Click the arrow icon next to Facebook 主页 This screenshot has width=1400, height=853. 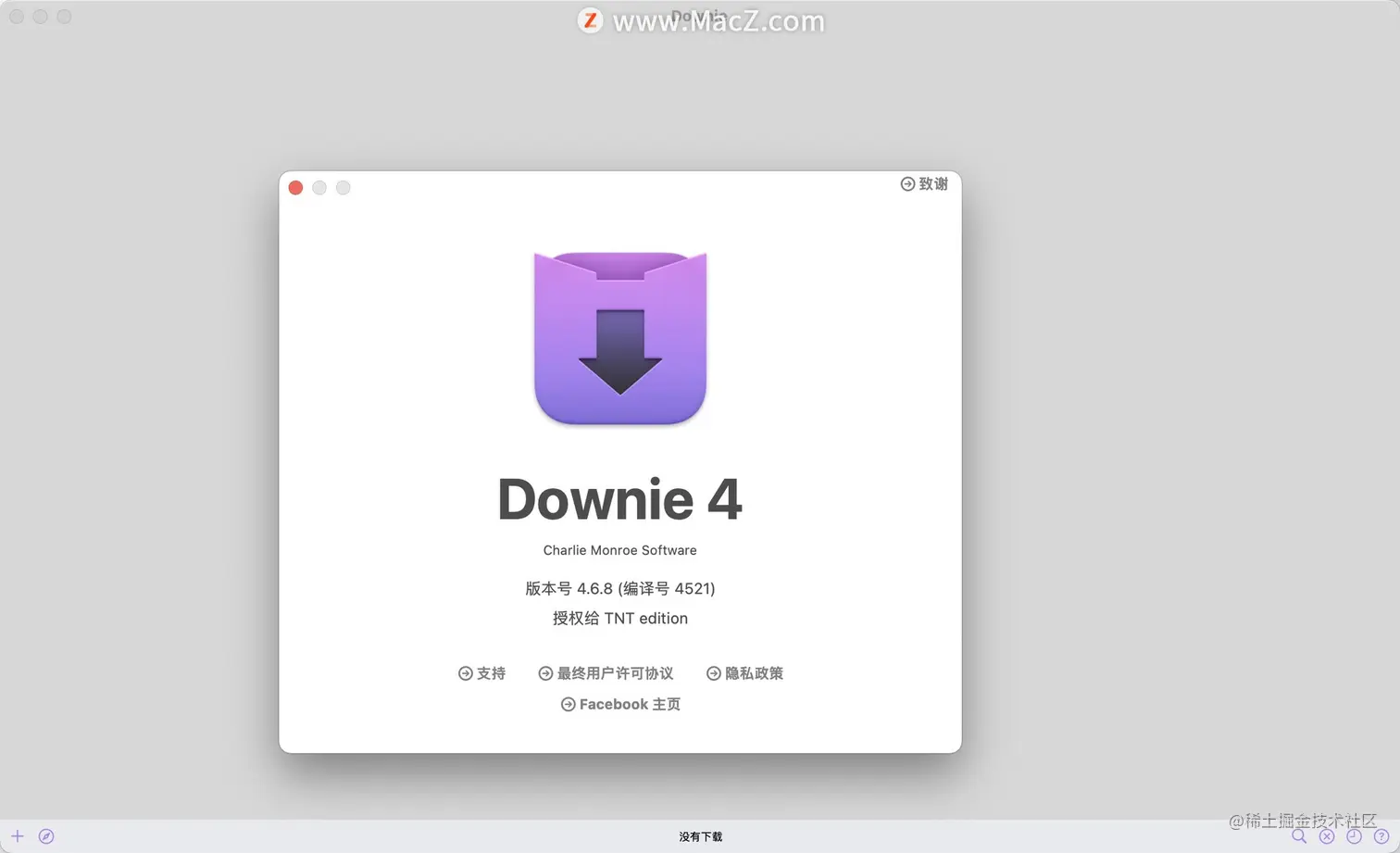(569, 704)
